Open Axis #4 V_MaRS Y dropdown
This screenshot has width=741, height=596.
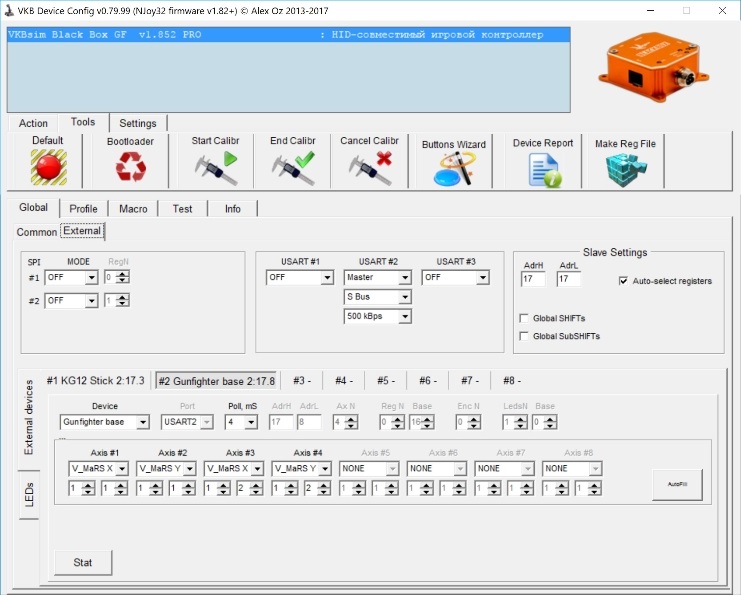[x=301, y=468]
